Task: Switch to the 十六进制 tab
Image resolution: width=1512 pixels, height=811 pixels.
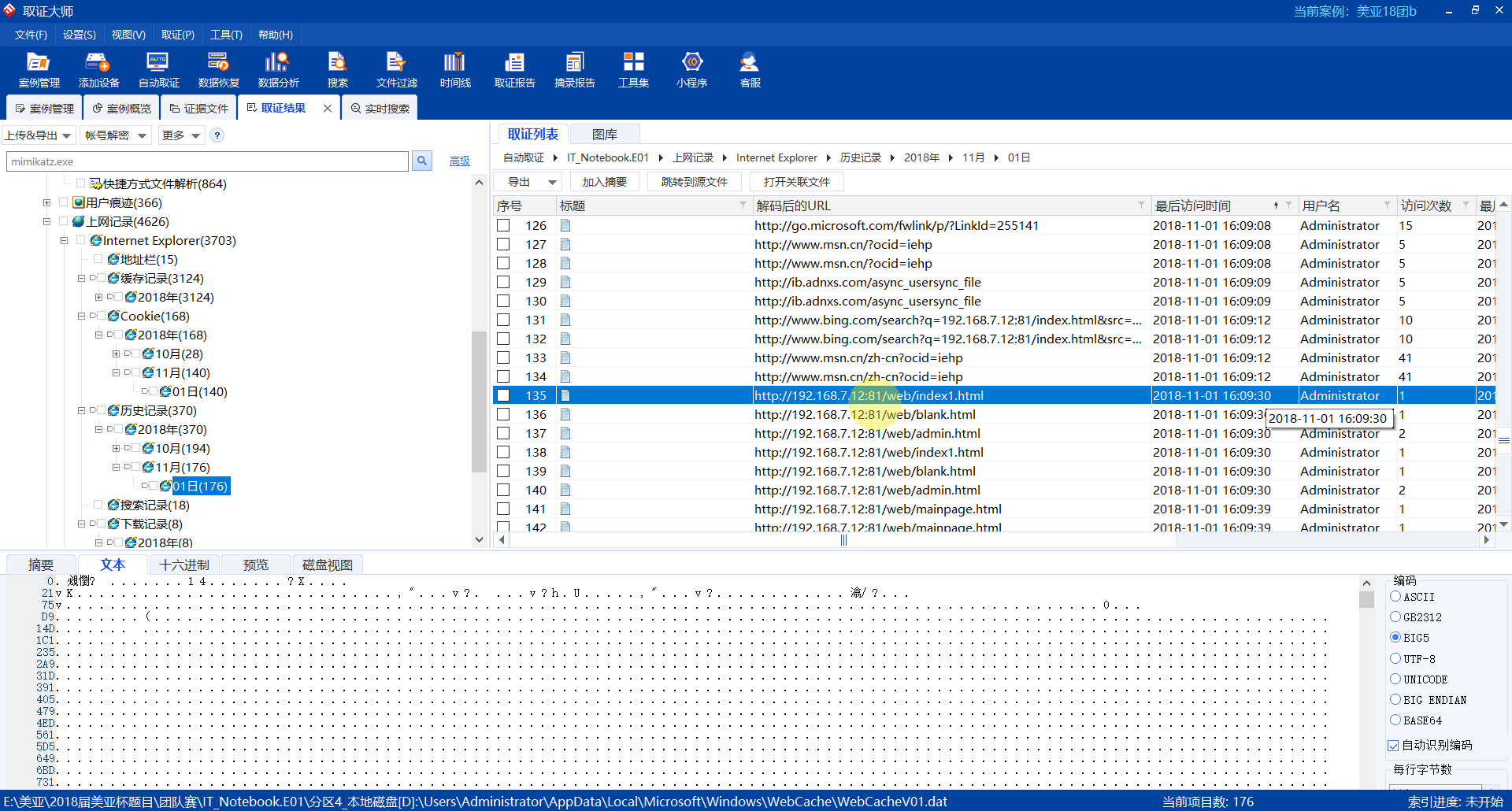Action: point(183,565)
